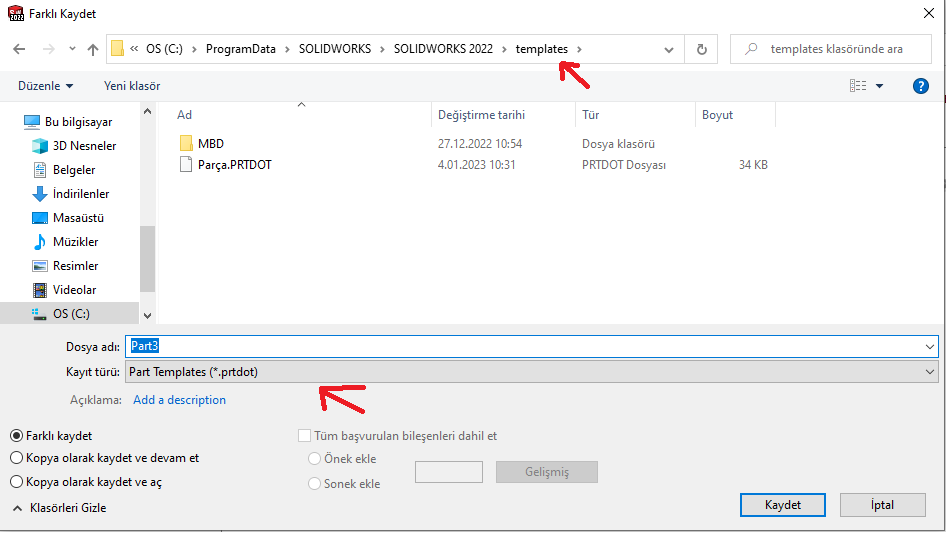Select the Müzikler music icon
This screenshot has height=533, width=946.
[x=40, y=242]
